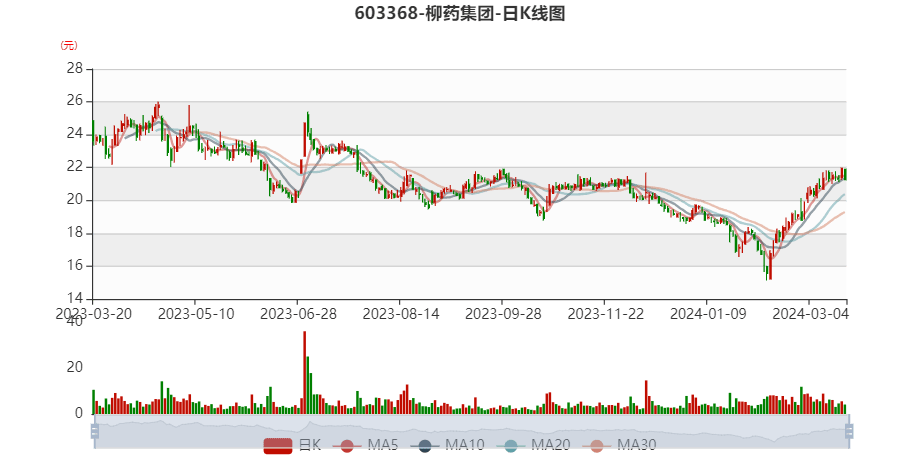Toggle the MA20 series via its label

pyautogui.click(x=551, y=445)
